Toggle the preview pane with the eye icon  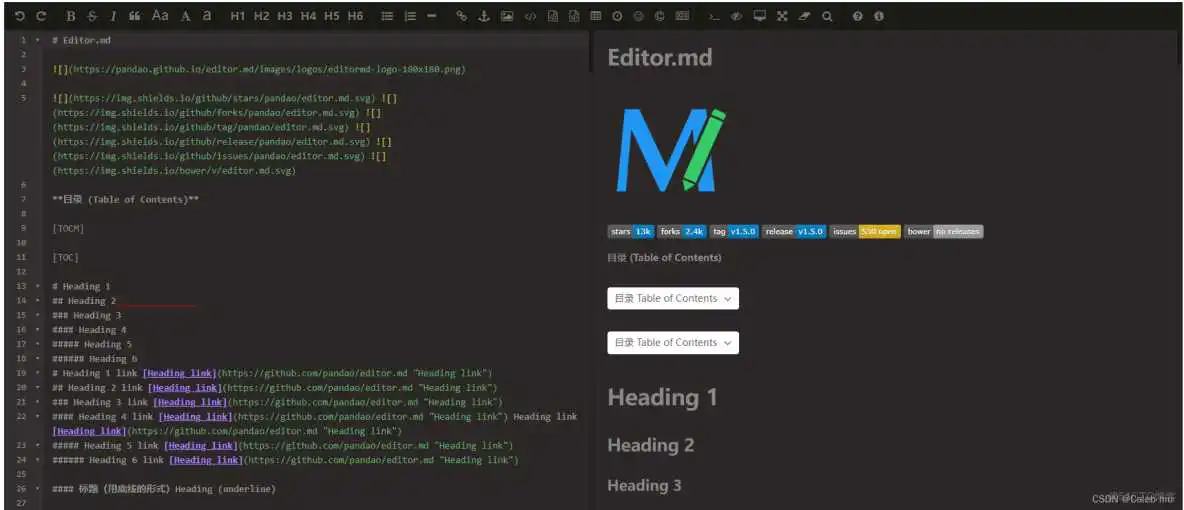click(736, 16)
